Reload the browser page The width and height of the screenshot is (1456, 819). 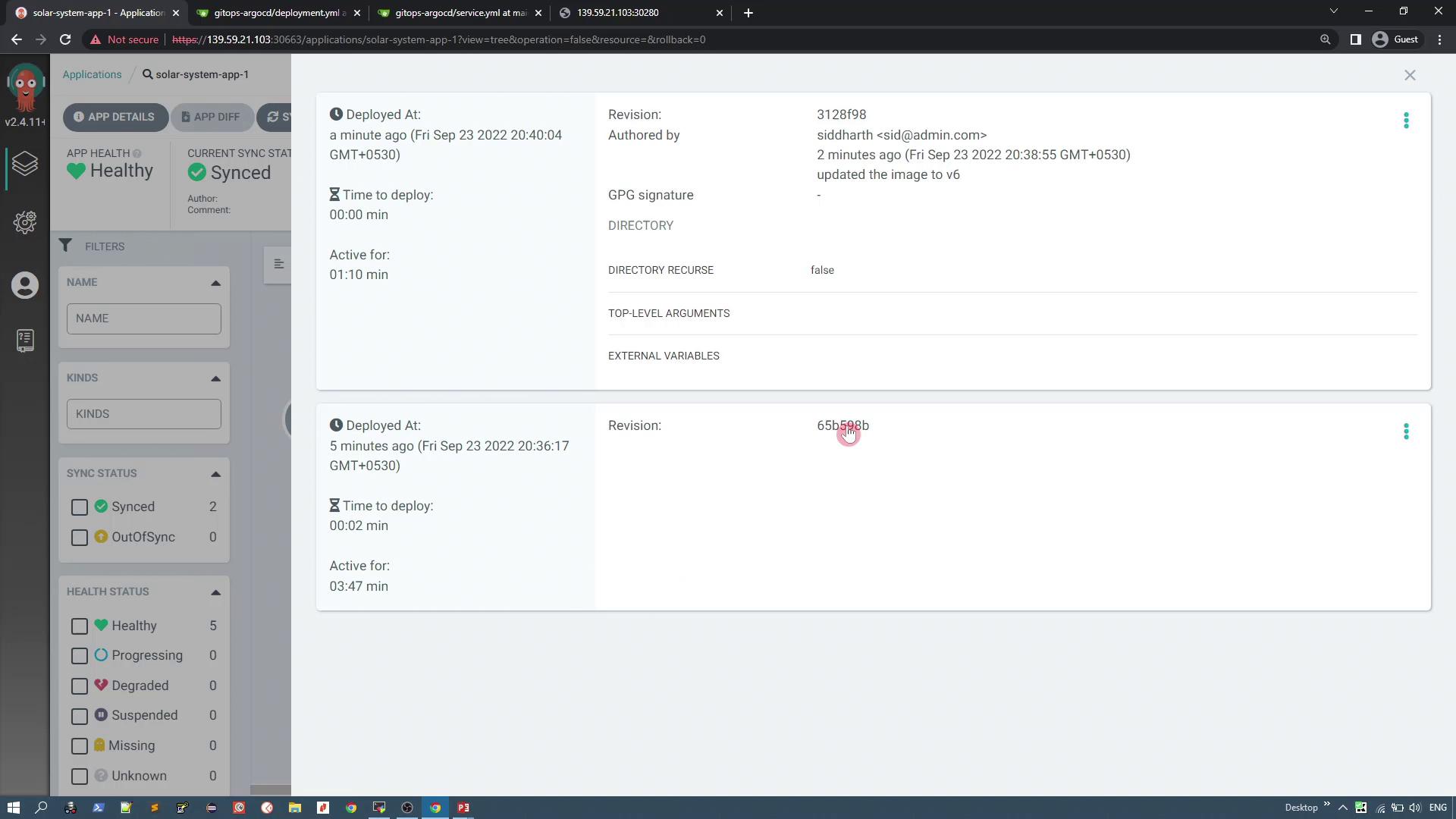(65, 39)
